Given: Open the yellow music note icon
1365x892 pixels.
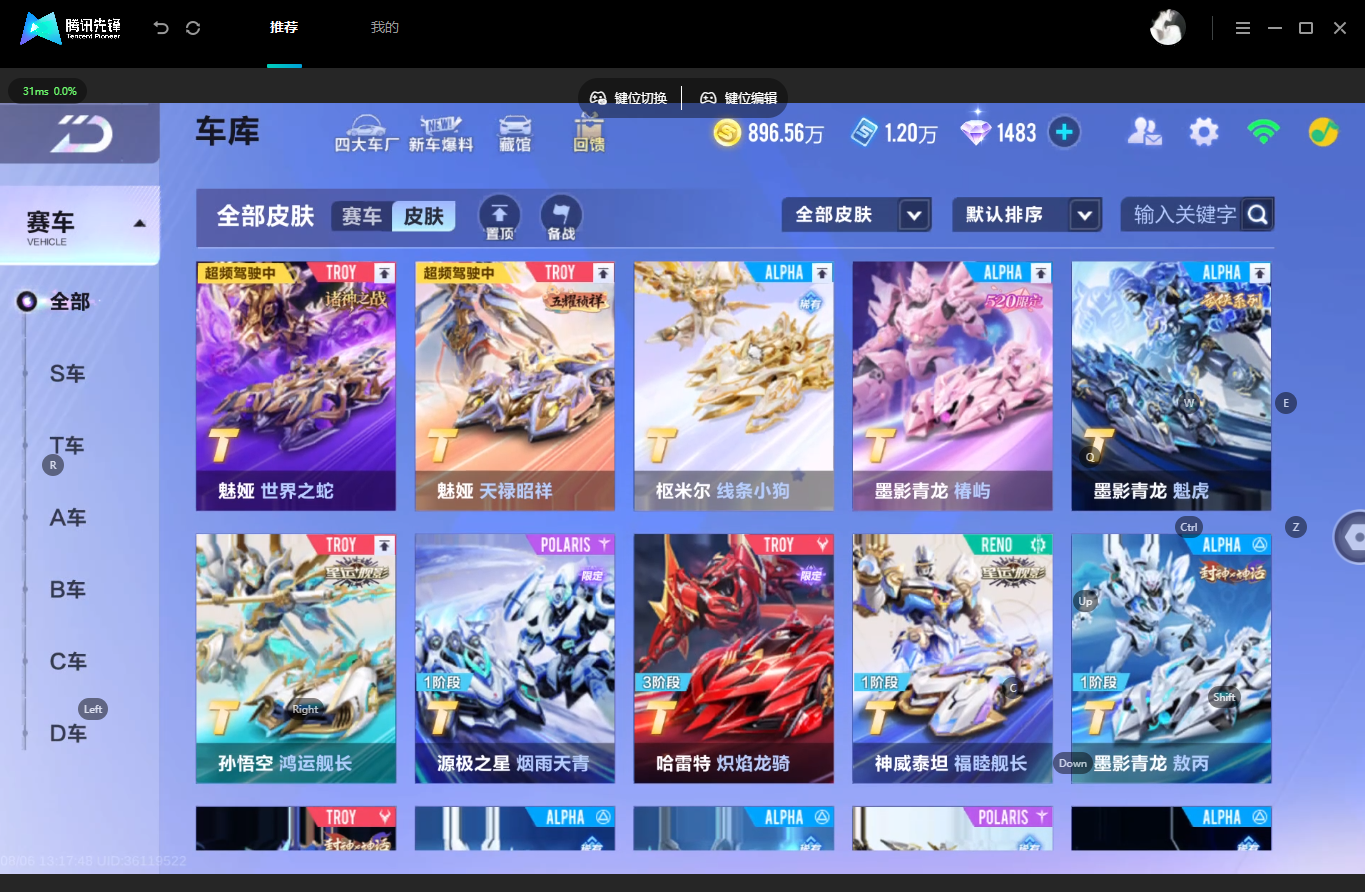Looking at the screenshot, I should [1324, 132].
